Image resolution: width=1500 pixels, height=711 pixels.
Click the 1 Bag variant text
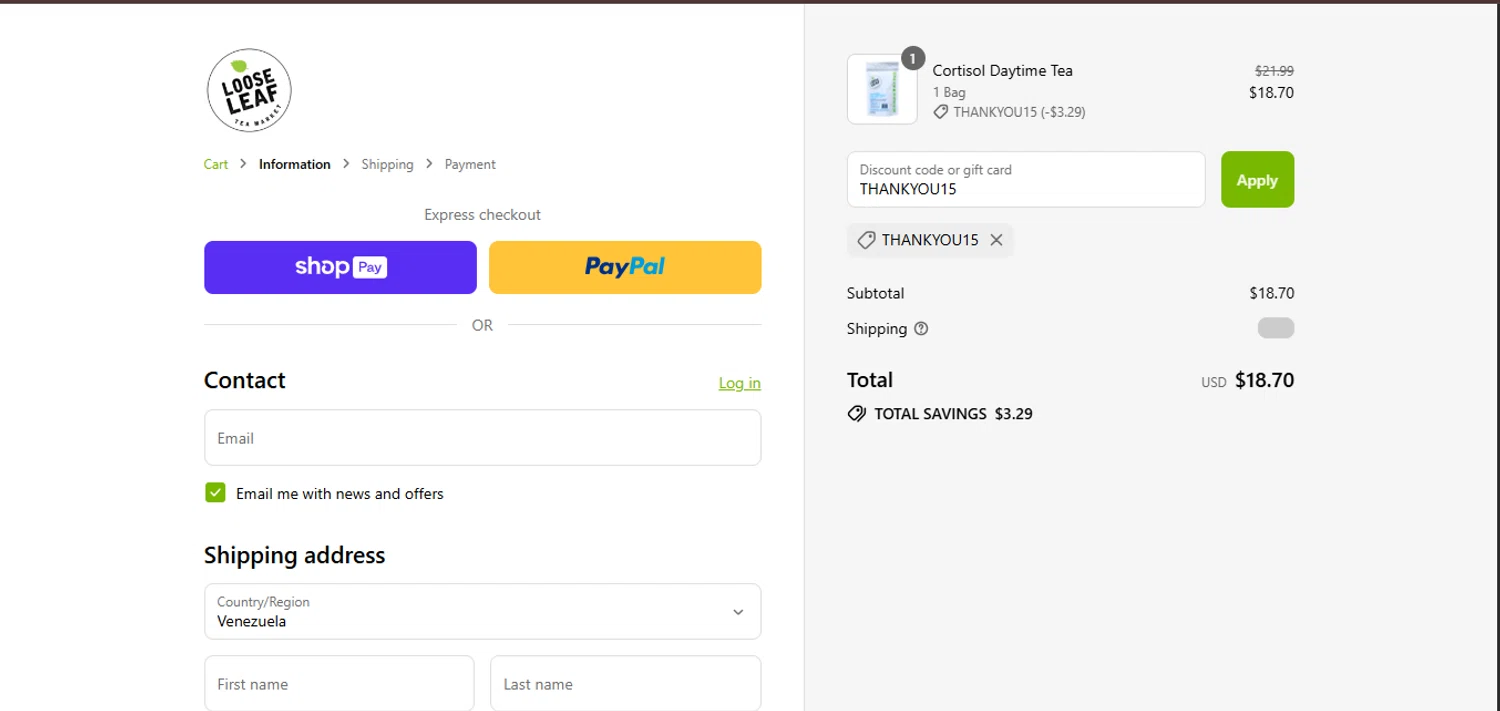click(949, 92)
